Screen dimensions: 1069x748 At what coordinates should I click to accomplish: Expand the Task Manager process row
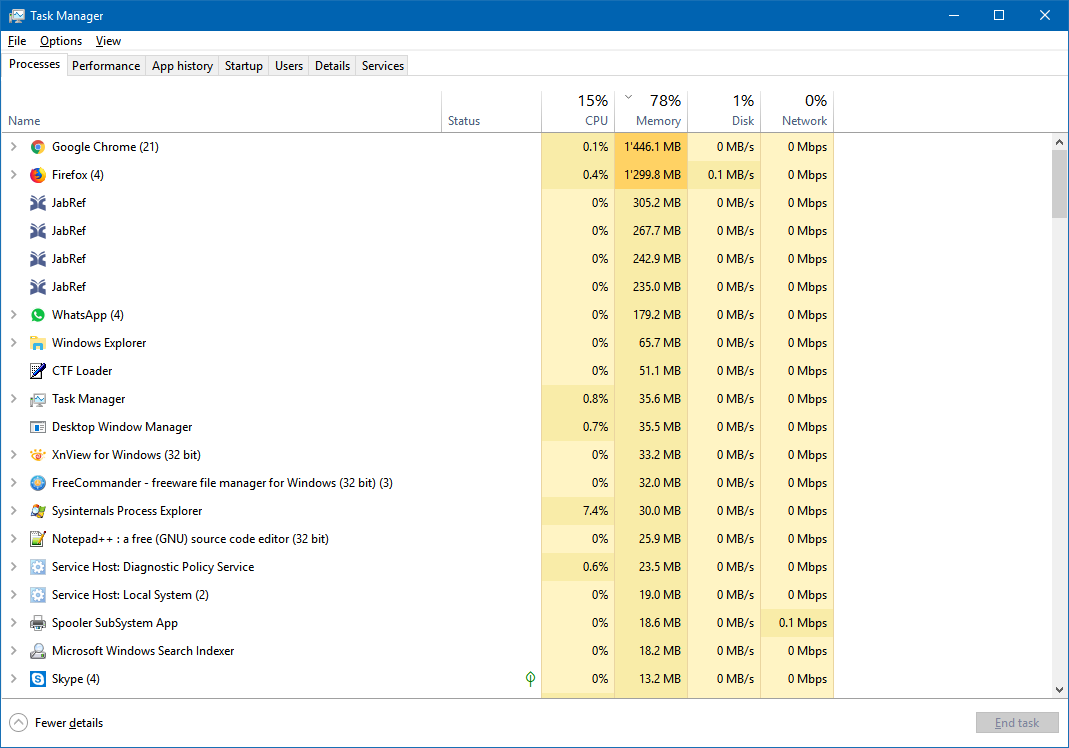pos(14,399)
